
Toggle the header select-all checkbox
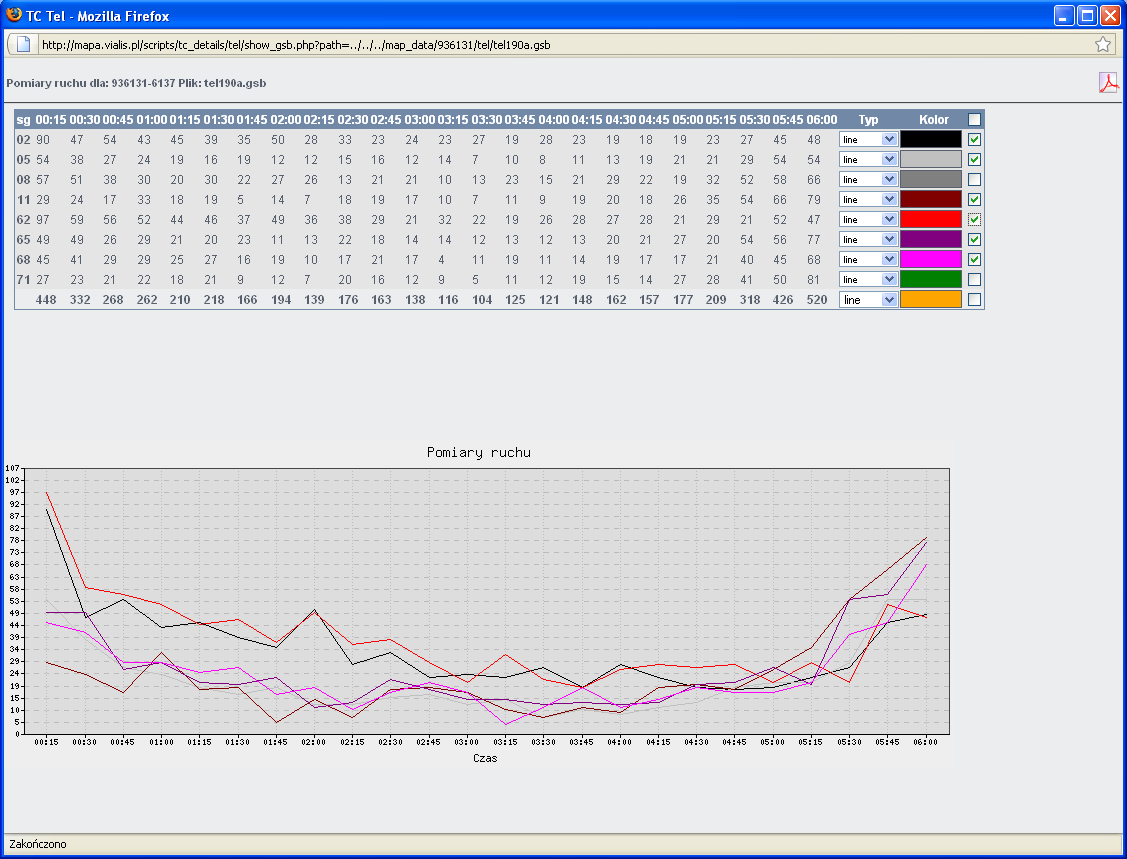[x=974, y=119]
